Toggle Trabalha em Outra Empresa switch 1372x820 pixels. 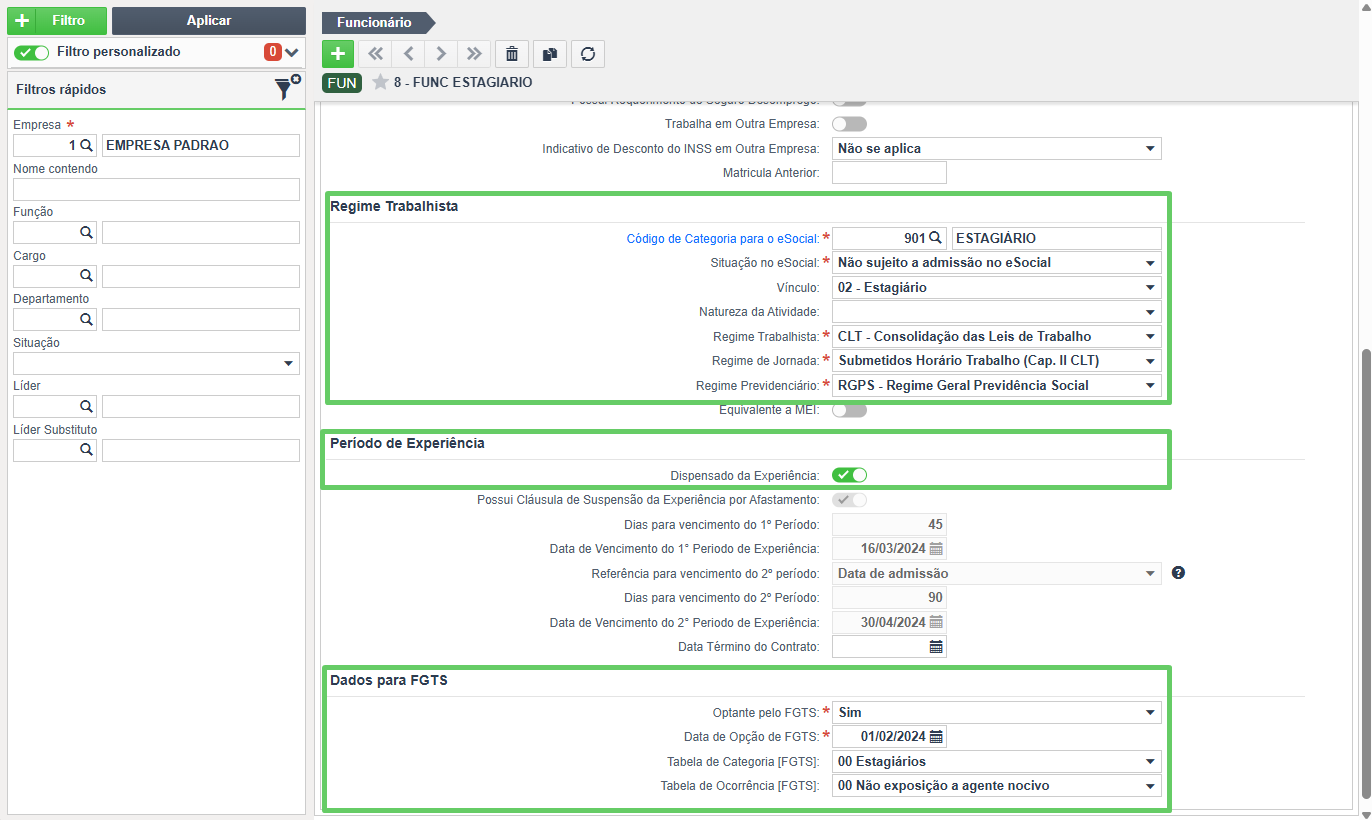click(849, 124)
